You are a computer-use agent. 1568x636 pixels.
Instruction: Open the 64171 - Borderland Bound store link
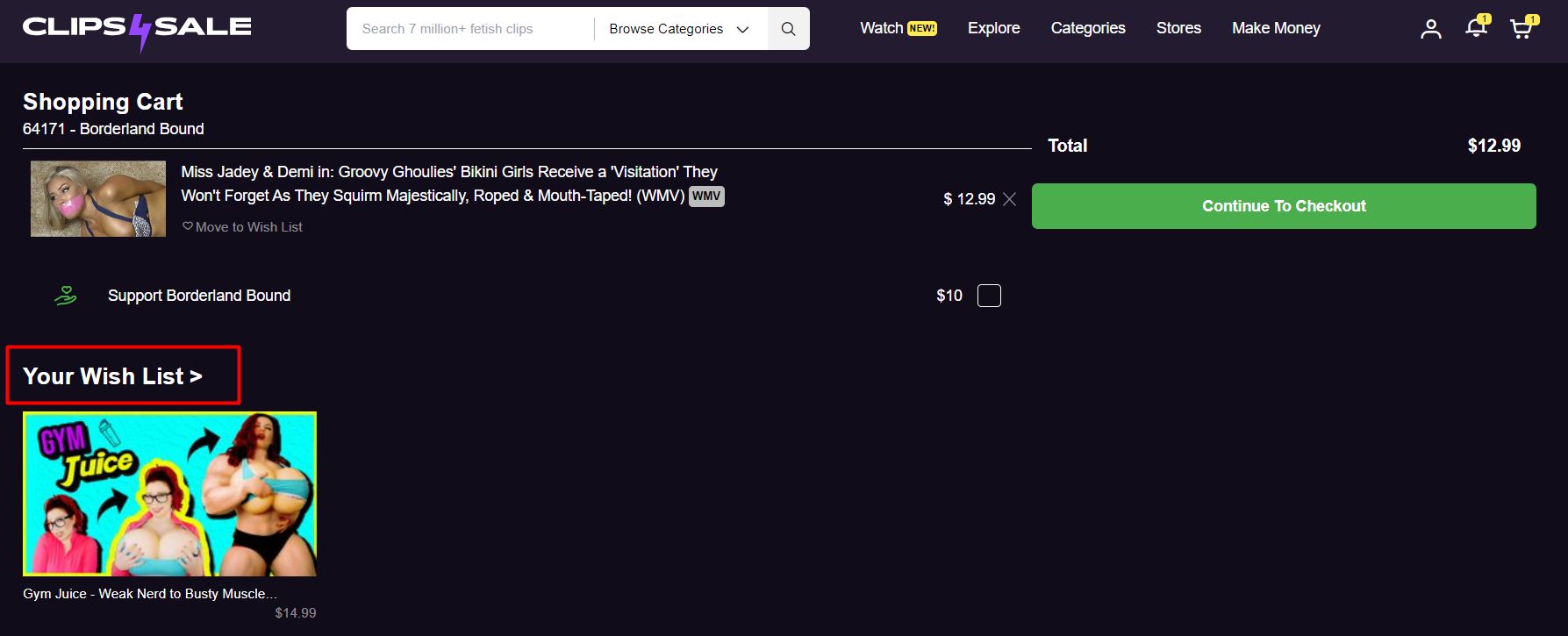[x=113, y=129]
